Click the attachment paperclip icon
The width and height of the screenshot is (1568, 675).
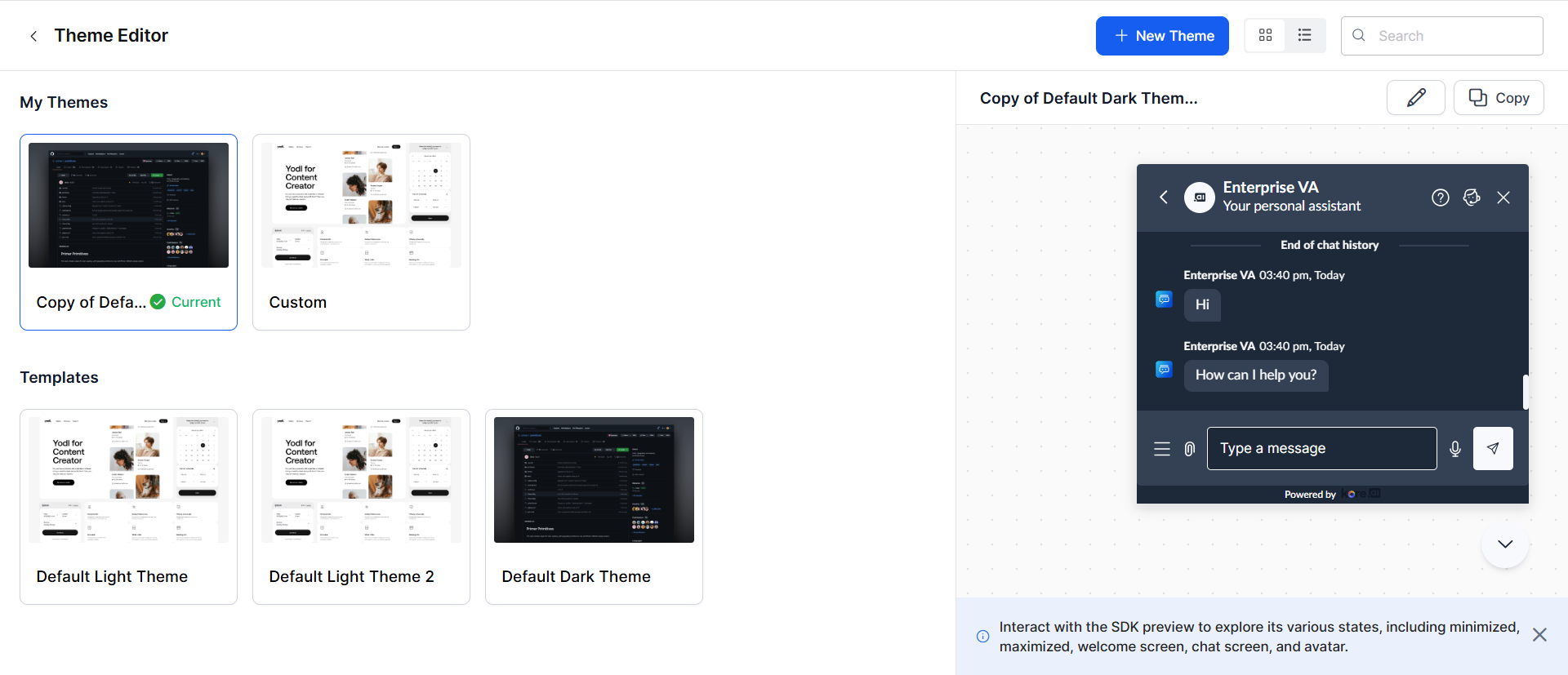click(x=1190, y=449)
